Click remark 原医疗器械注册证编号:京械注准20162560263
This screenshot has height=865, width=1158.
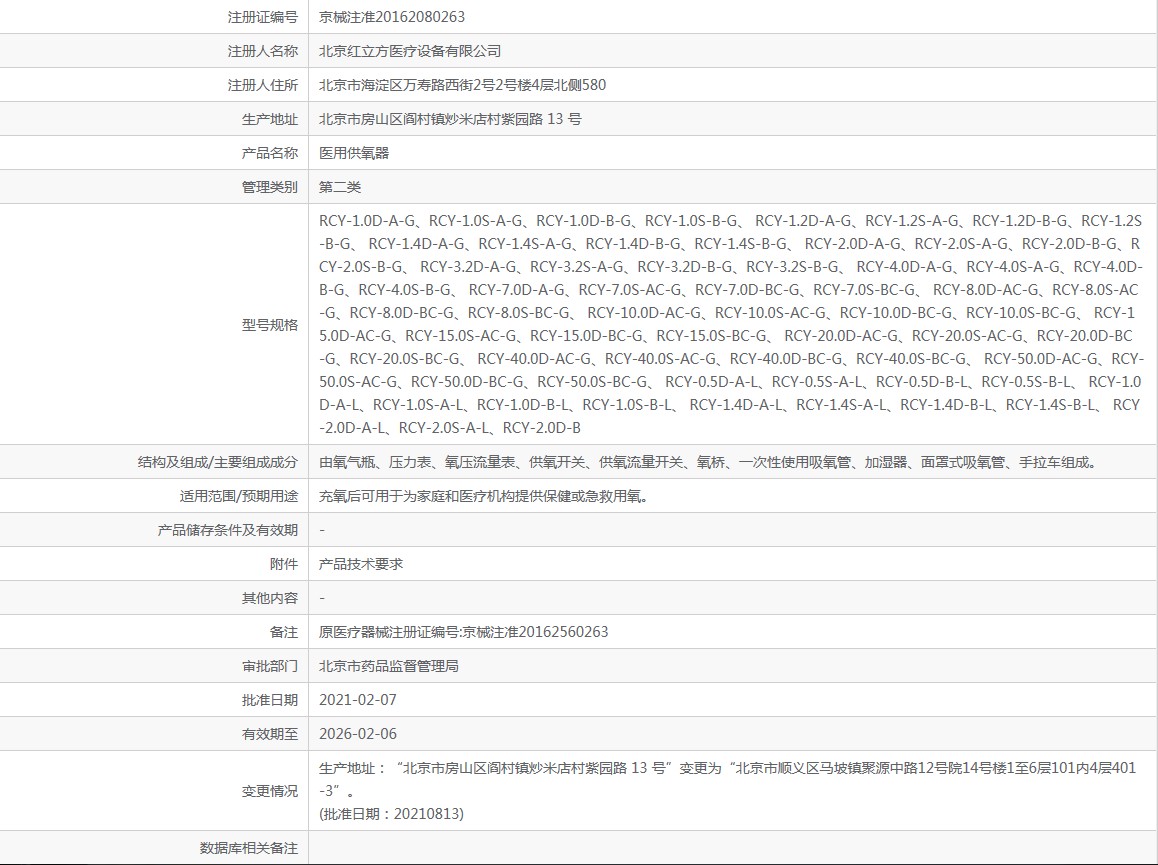click(x=464, y=632)
